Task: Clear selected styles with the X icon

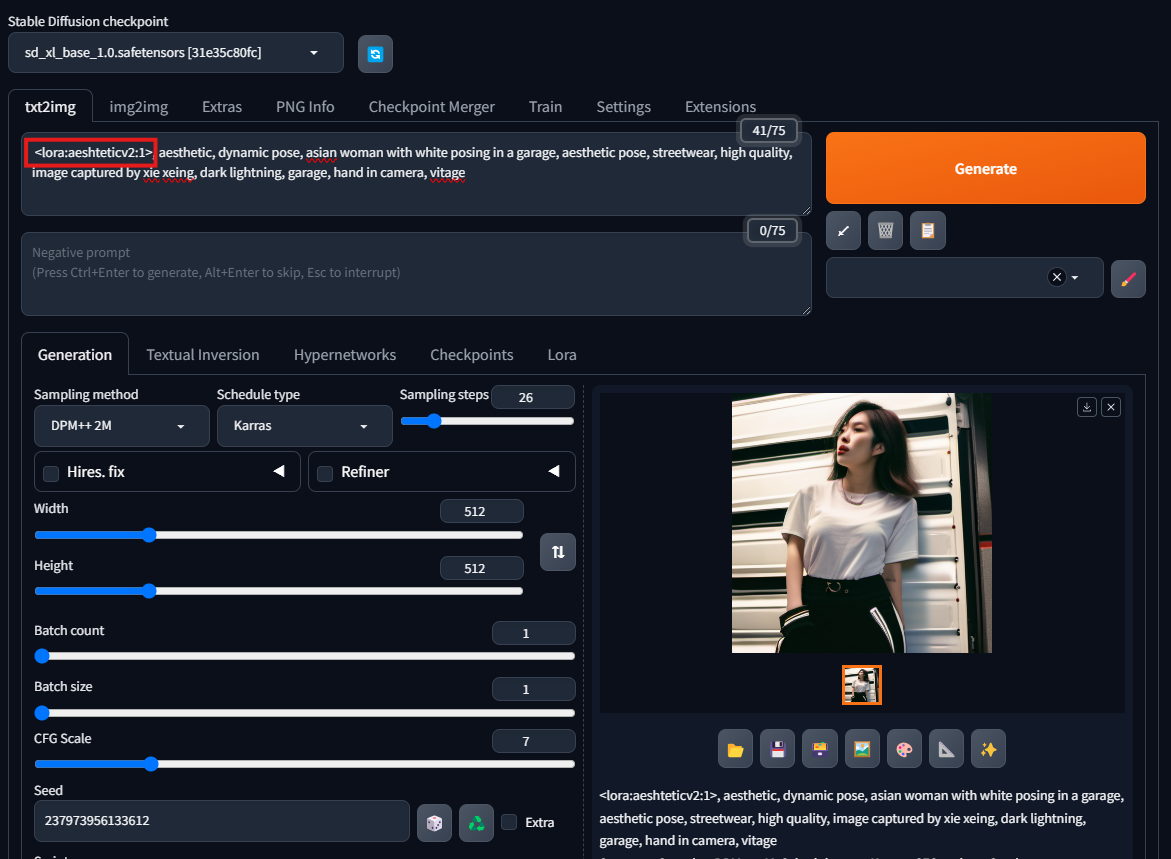Action: [x=1057, y=277]
